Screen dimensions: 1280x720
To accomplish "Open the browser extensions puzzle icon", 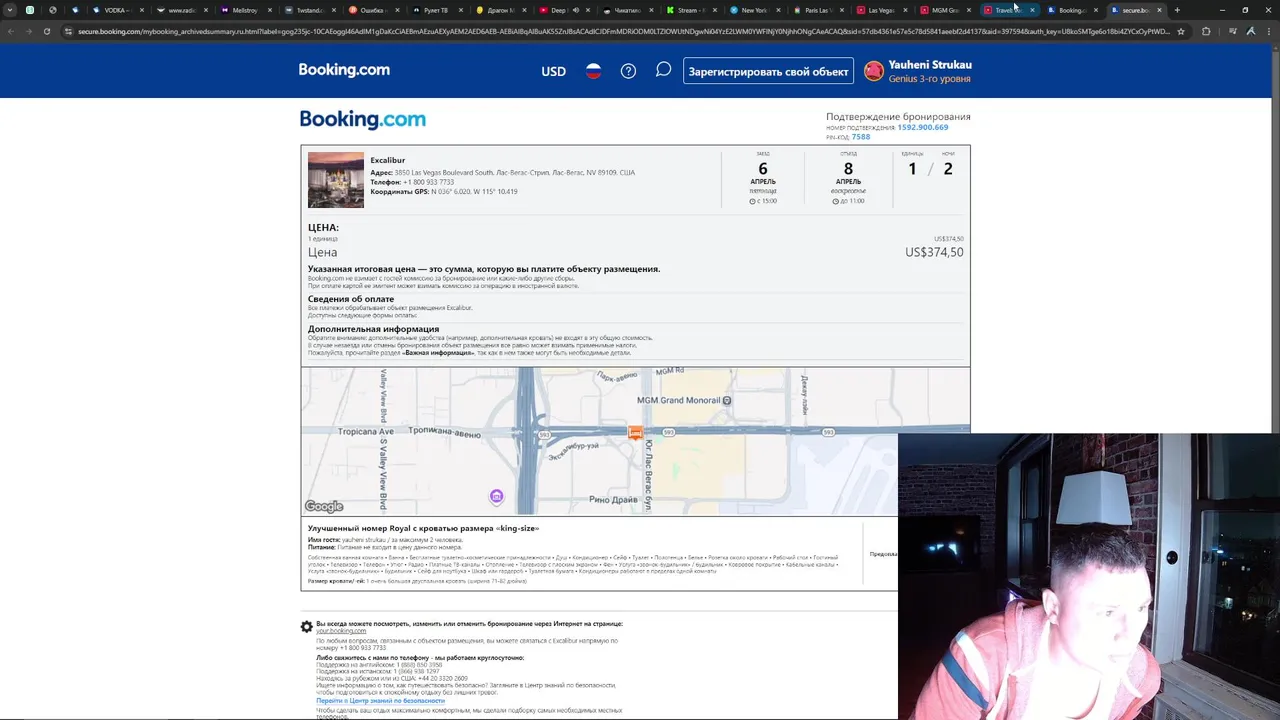I will [1206, 31].
